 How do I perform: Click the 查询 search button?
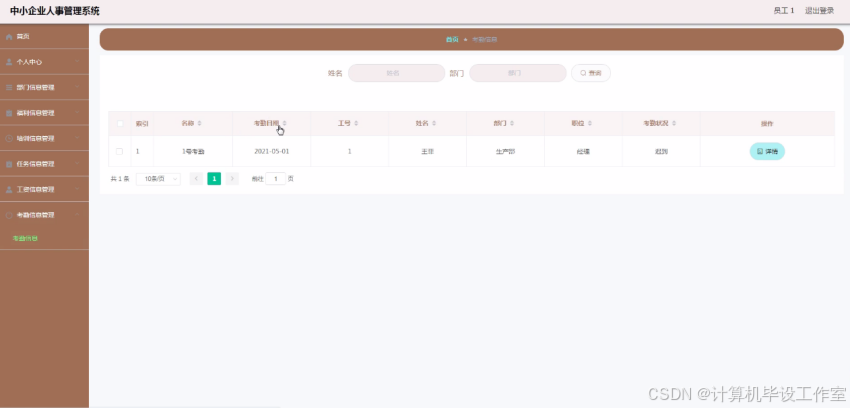591,73
